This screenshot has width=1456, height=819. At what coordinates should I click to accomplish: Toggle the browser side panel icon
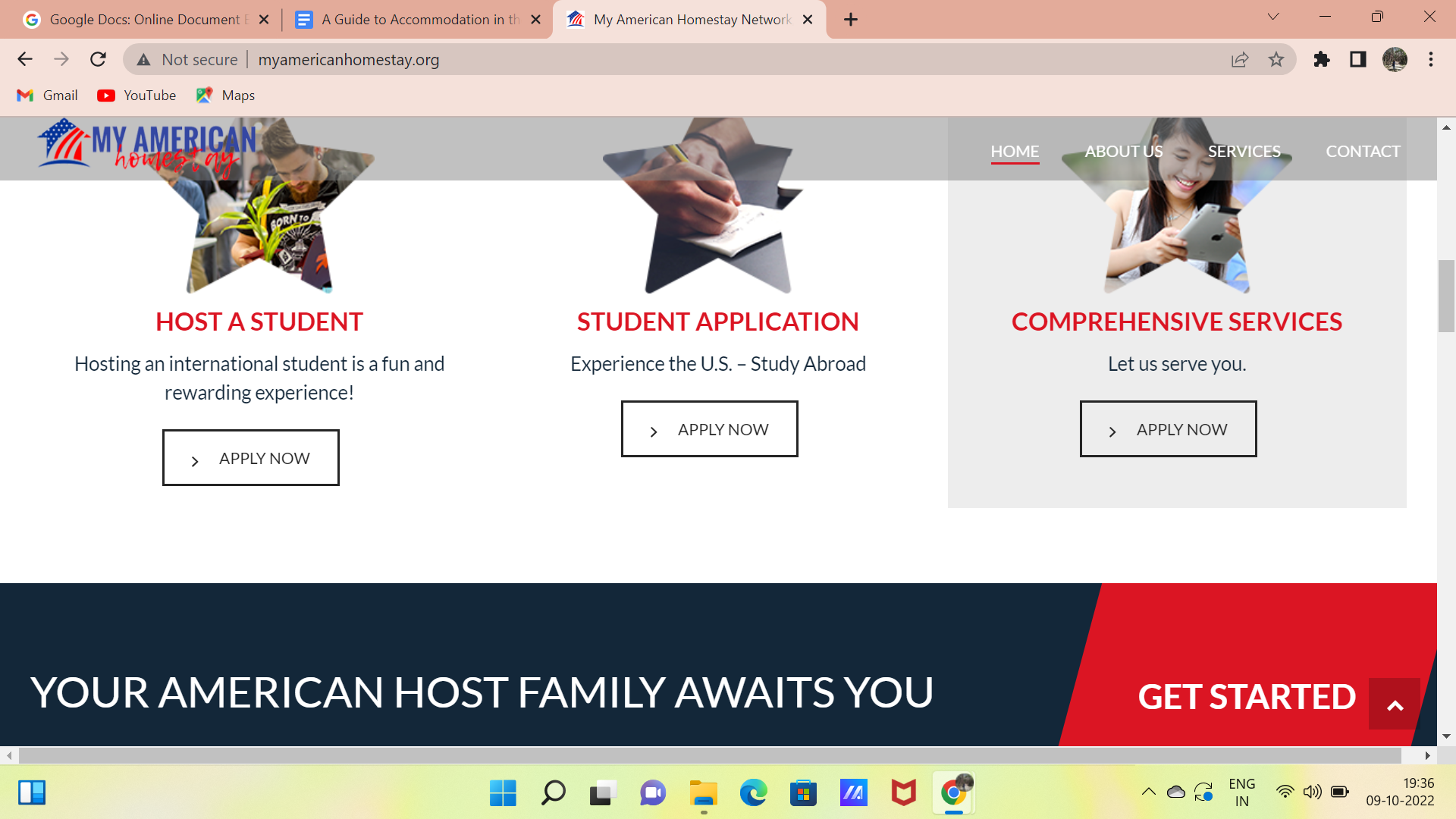pos(1358,59)
